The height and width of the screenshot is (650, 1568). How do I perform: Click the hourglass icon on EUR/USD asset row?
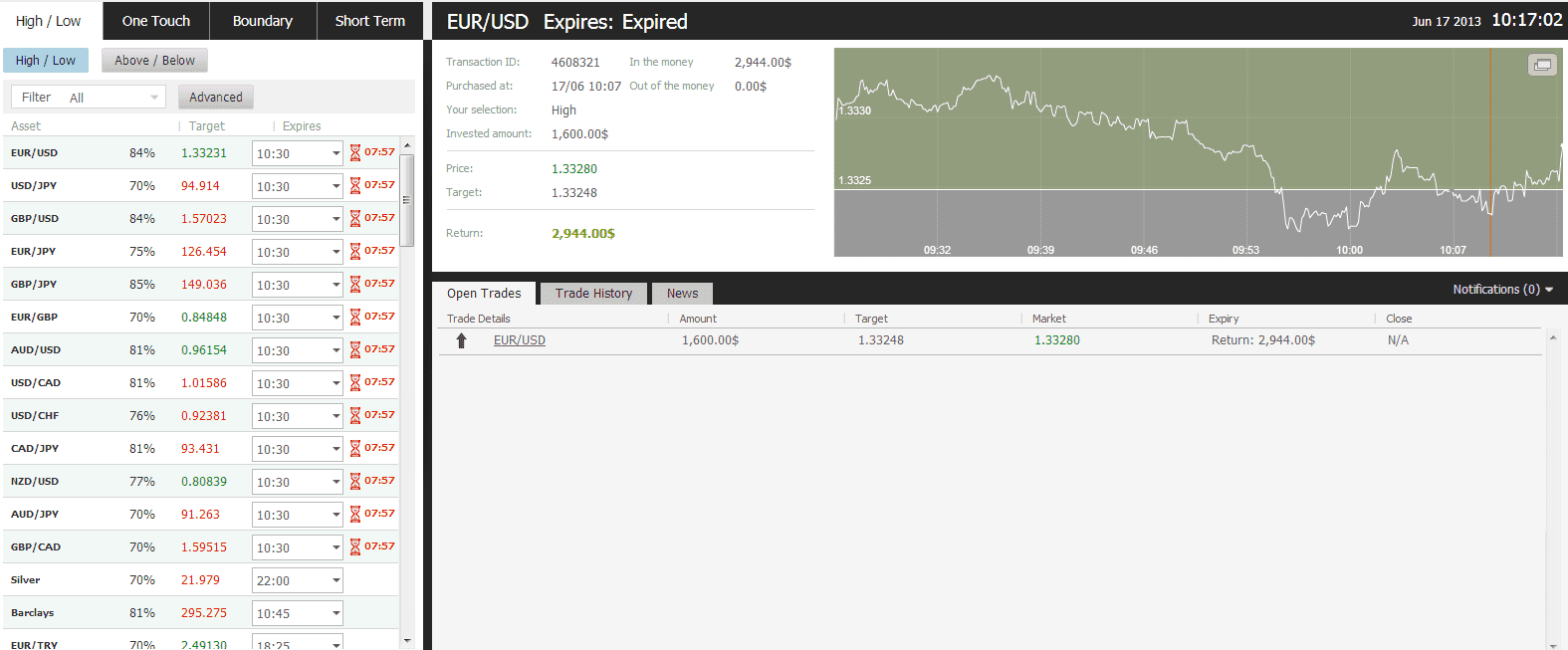point(354,153)
